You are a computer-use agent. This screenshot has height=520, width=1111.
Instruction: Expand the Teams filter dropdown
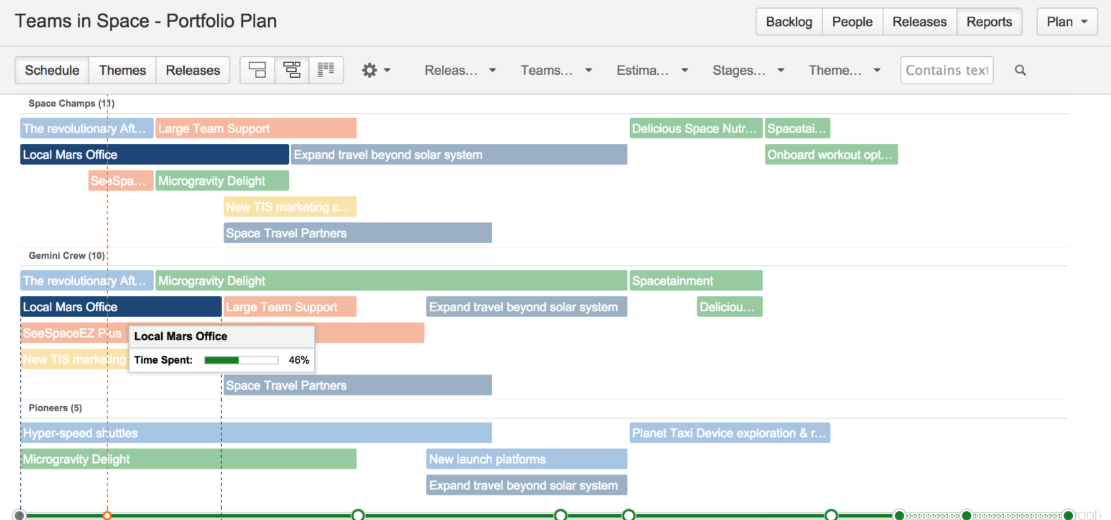tap(556, 70)
